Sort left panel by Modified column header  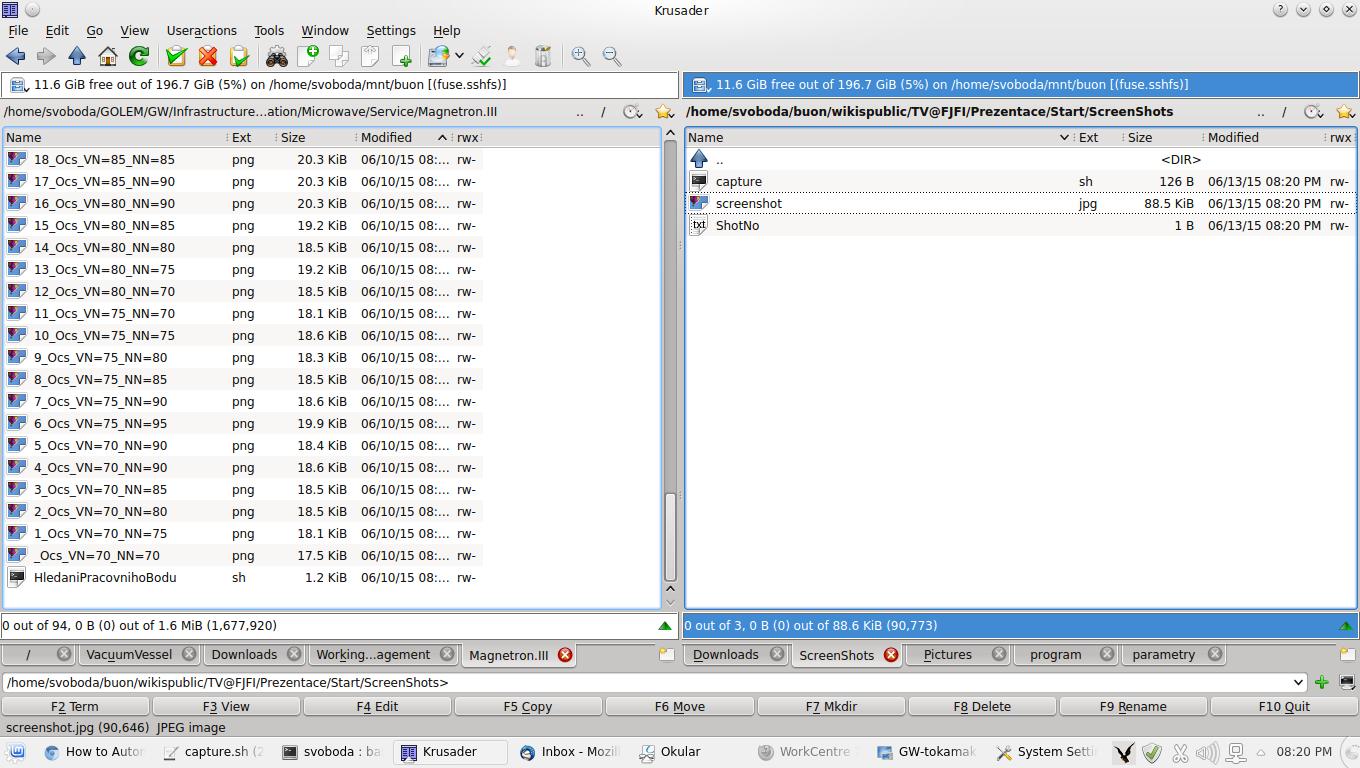coord(402,138)
